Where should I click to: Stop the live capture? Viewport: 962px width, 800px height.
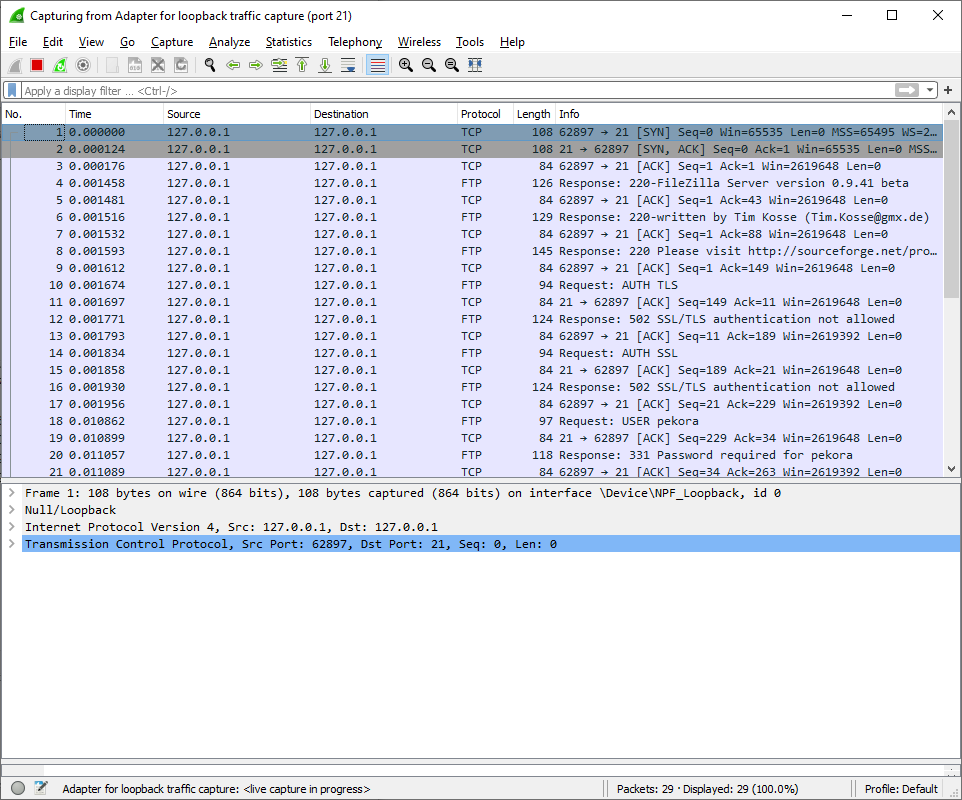point(36,64)
